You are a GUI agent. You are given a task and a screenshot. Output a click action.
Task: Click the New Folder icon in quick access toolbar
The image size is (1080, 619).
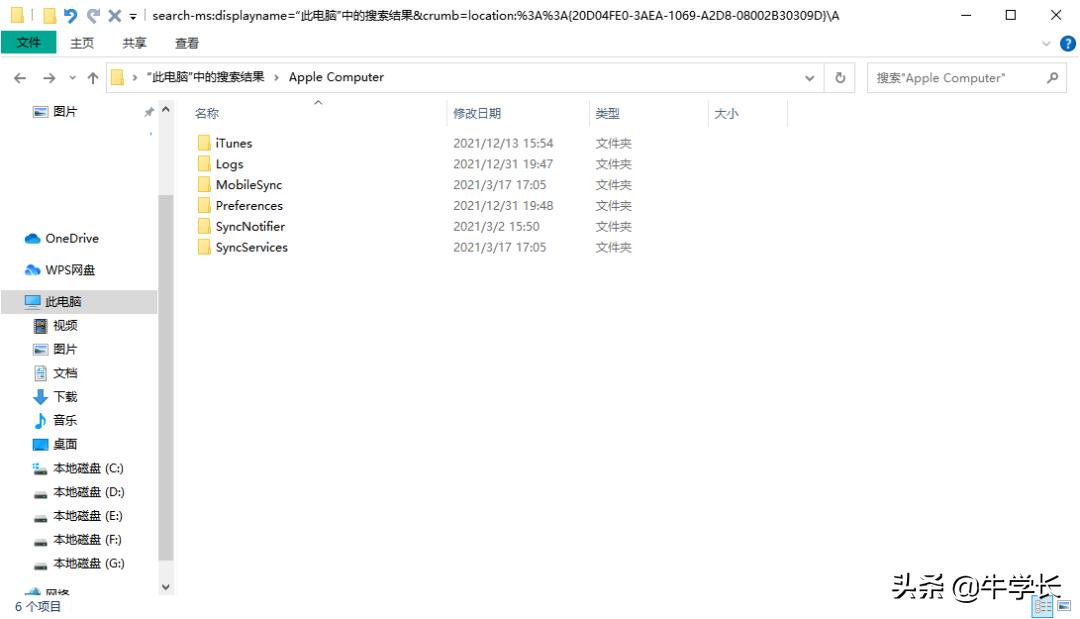click(48, 15)
